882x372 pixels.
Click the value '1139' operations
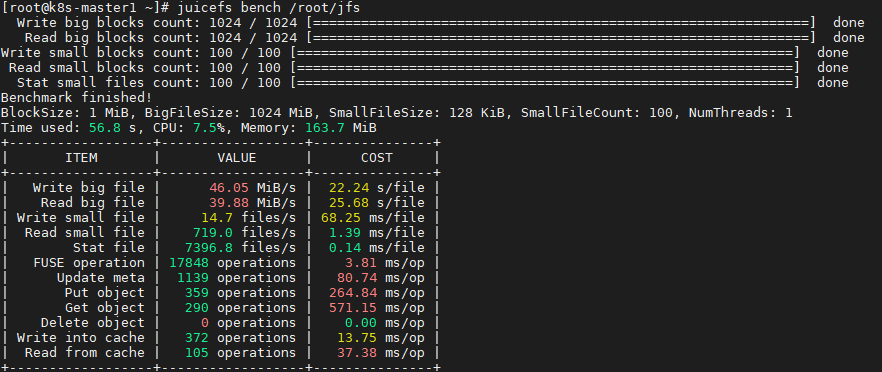coord(193,278)
